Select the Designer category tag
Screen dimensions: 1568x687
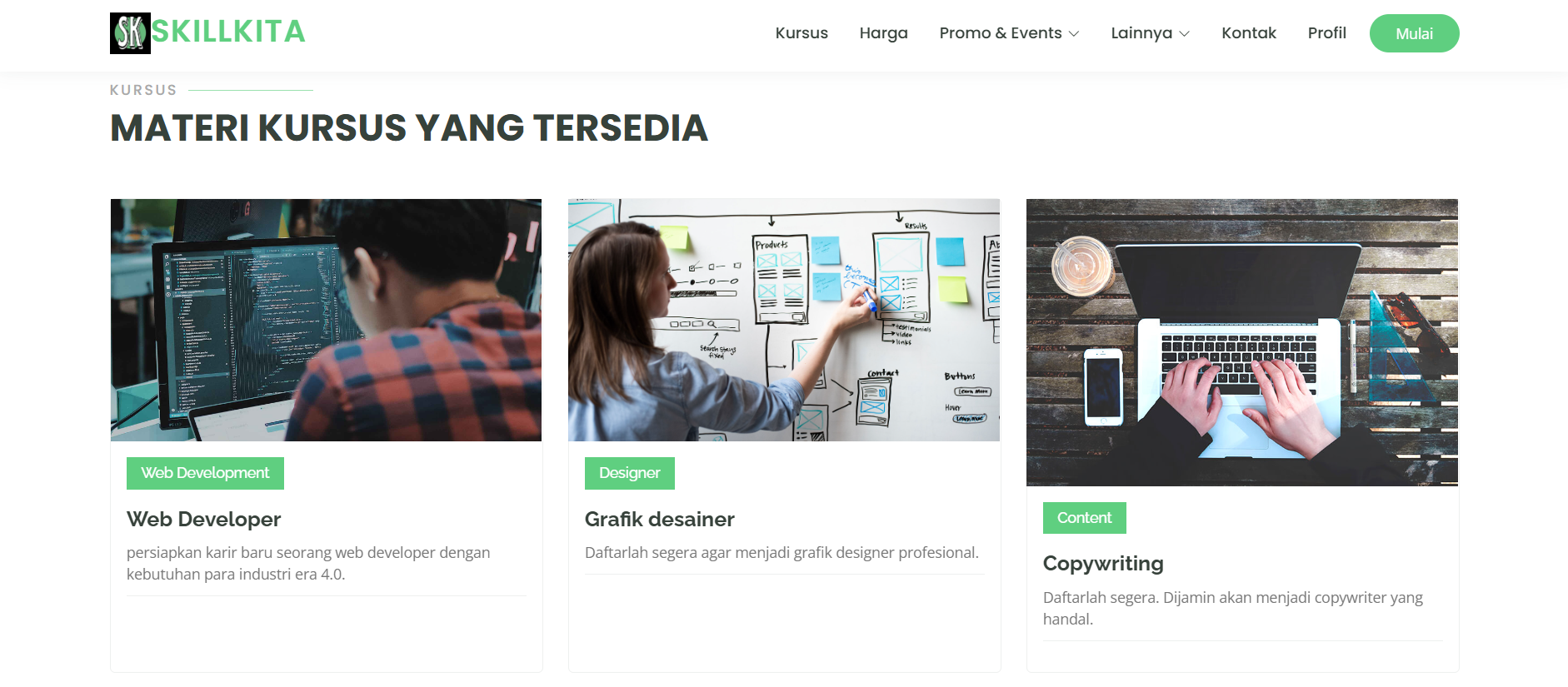click(x=629, y=473)
